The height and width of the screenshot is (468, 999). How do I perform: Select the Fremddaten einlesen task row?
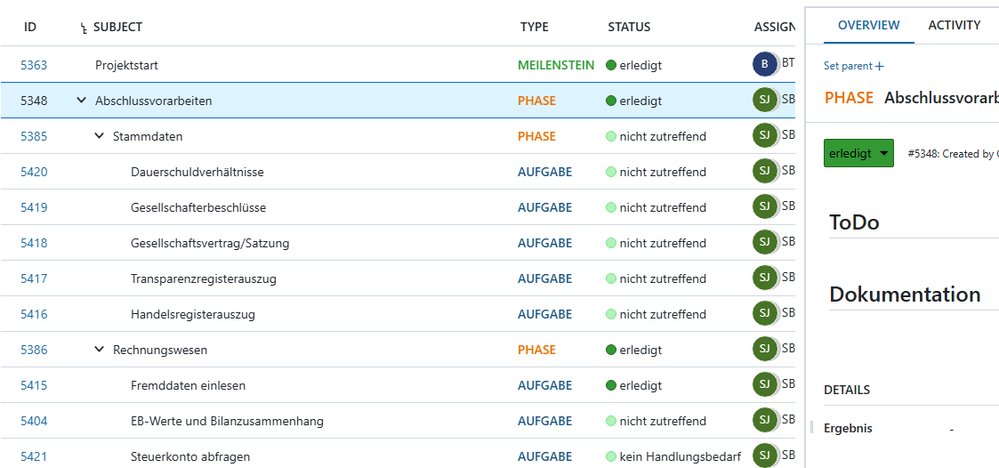[x=398, y=385]
